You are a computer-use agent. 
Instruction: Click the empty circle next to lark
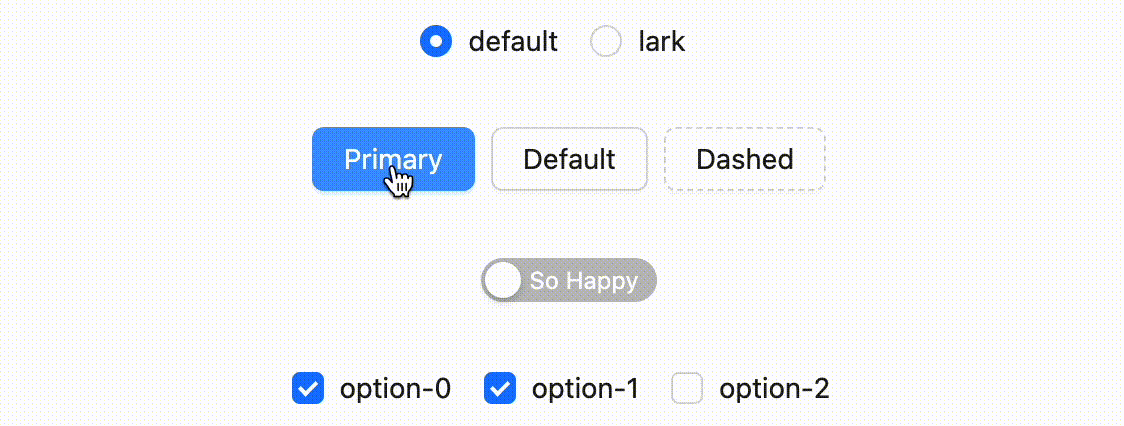point(607,42)
